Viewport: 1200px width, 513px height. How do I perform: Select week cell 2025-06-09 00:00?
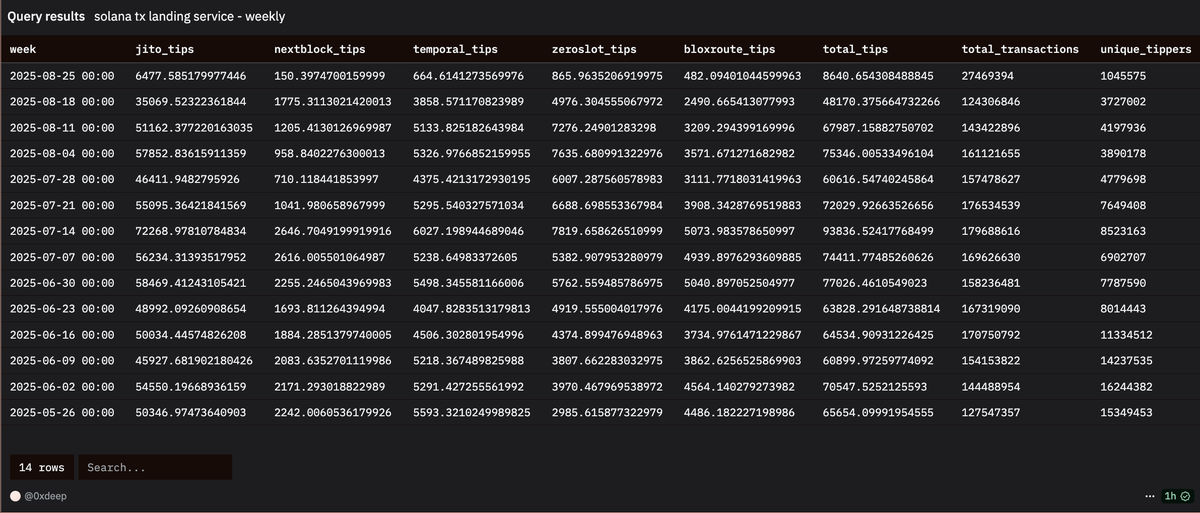coord(62,361)
